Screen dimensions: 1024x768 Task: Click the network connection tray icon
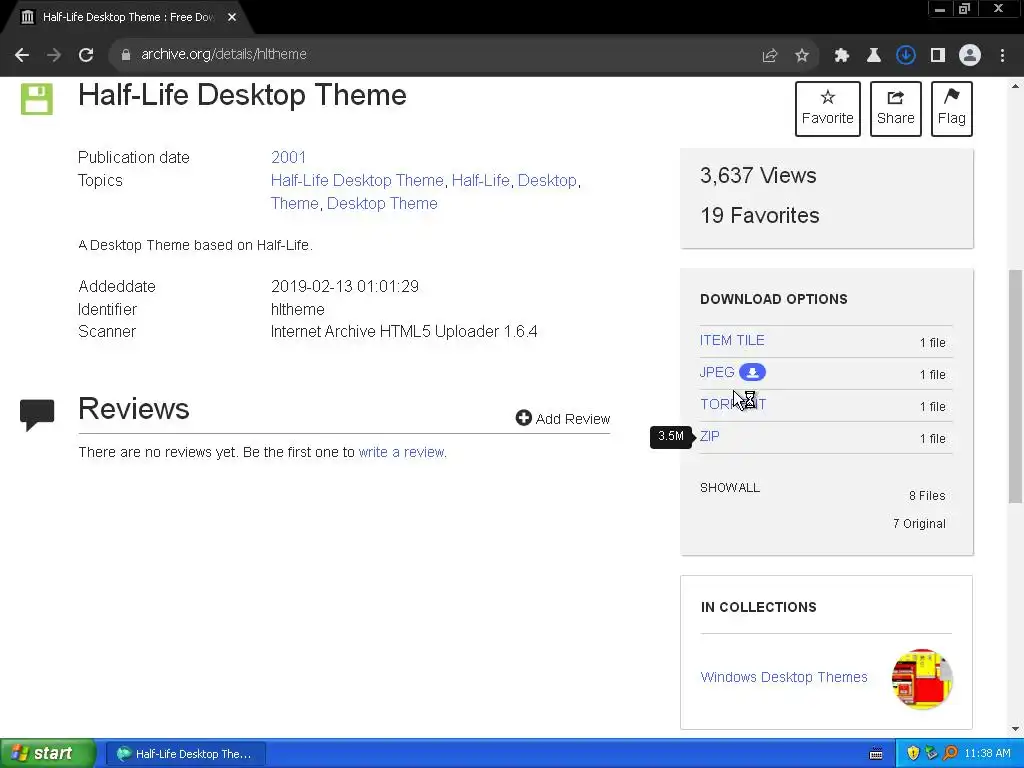coord(931,754)
